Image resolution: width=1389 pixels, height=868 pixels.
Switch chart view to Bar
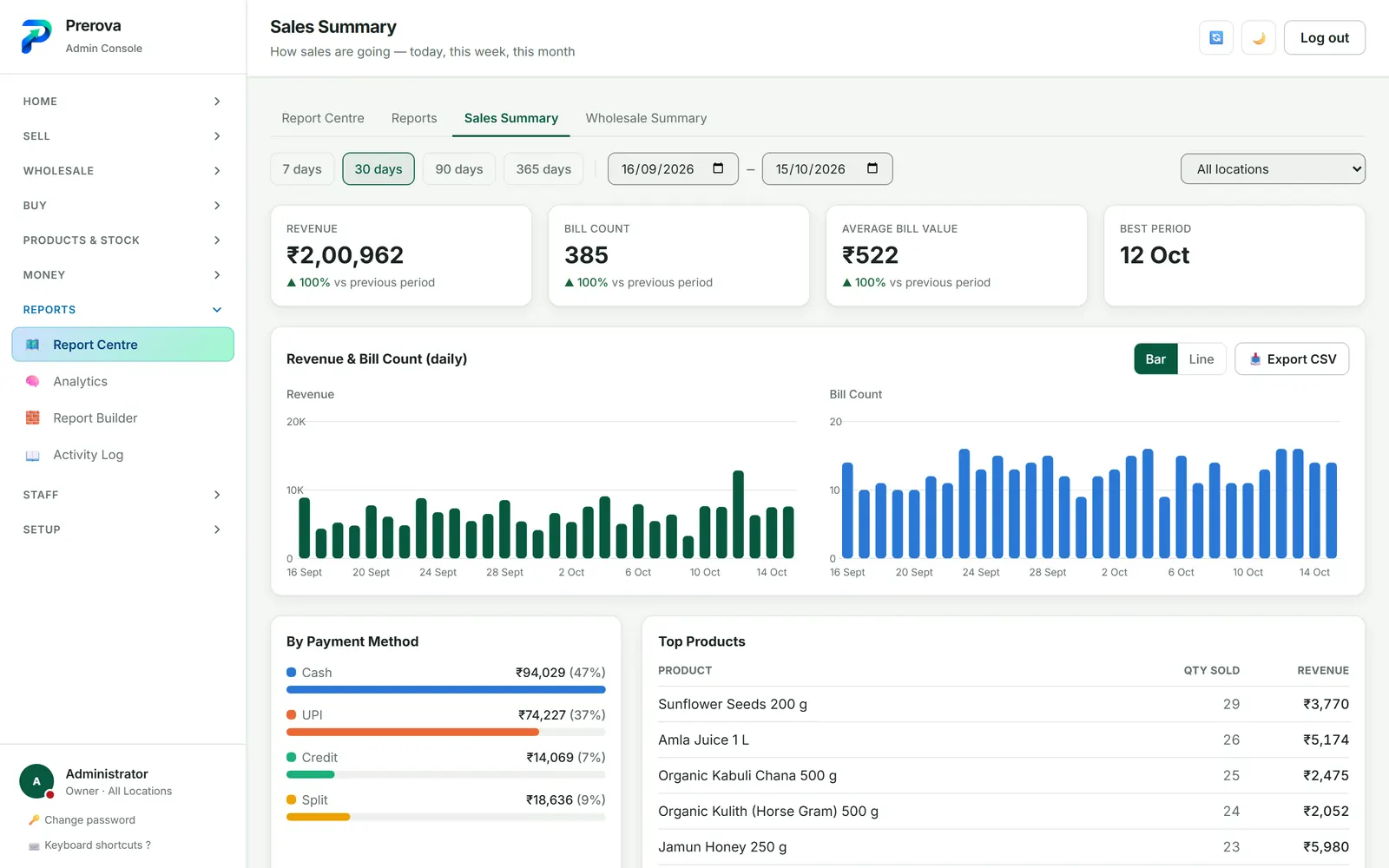pos(1155,358)
